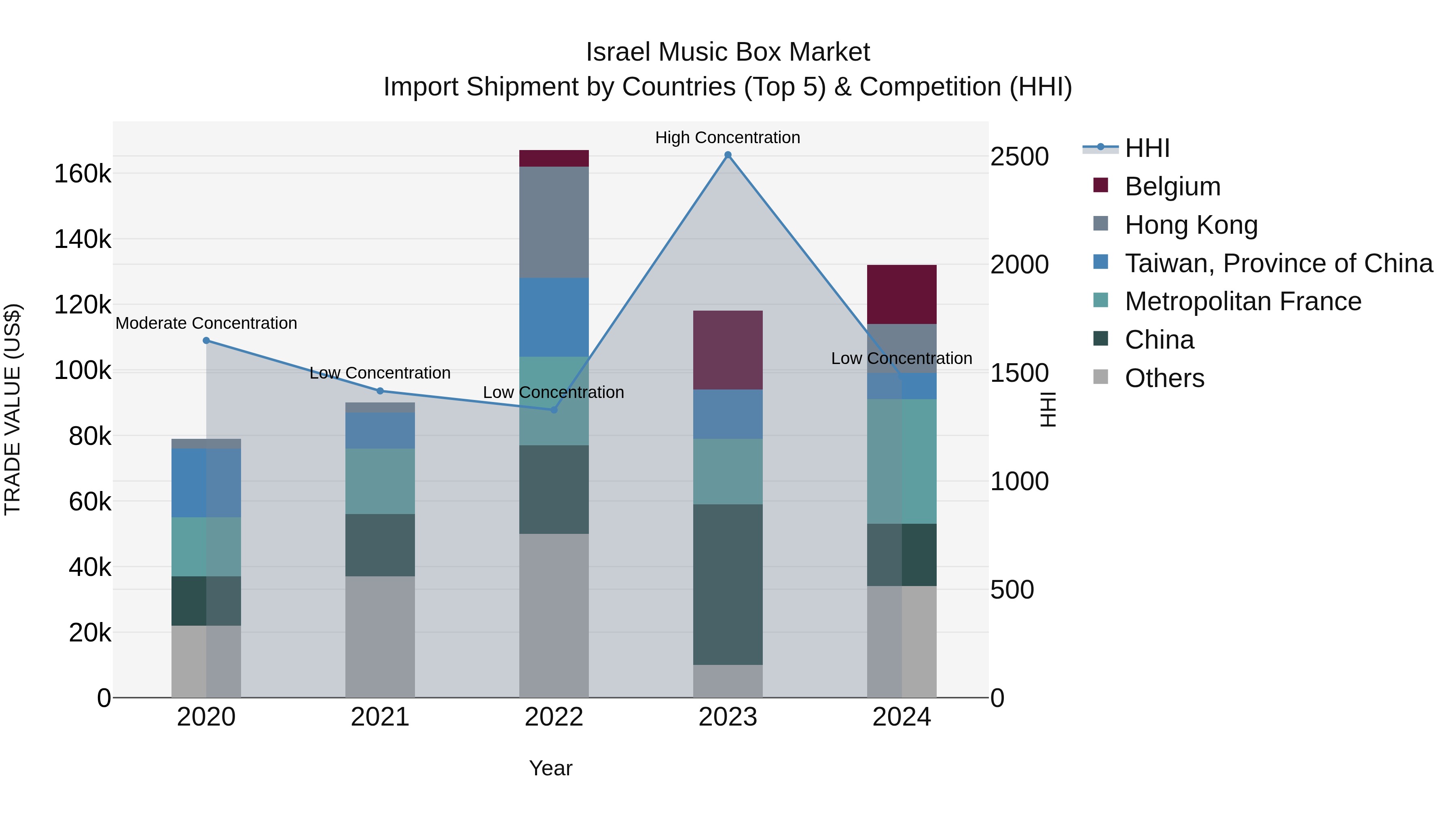Click the Others grey legend swatch
Viewport: 1456px width, 819px height.
[1100, 377]
